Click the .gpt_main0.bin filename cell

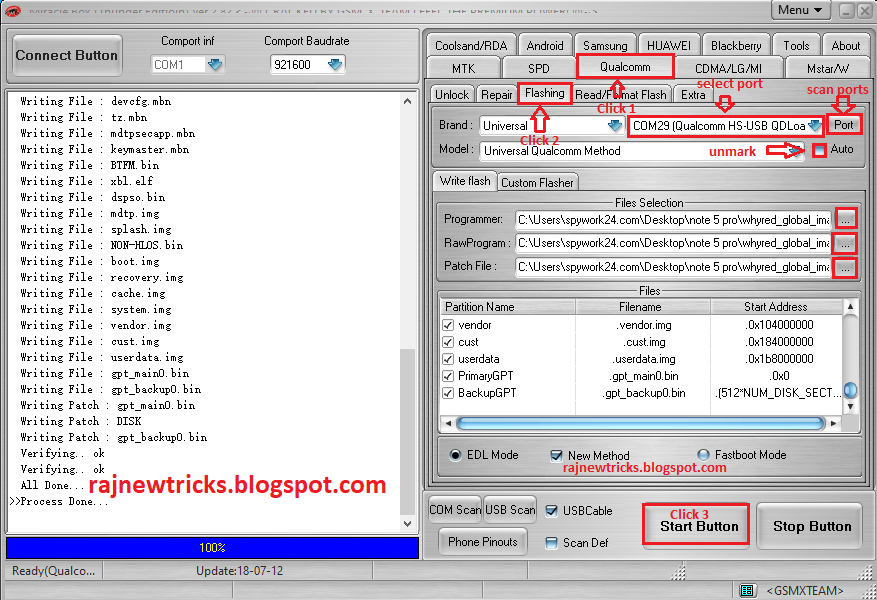[x=643, y=376]
